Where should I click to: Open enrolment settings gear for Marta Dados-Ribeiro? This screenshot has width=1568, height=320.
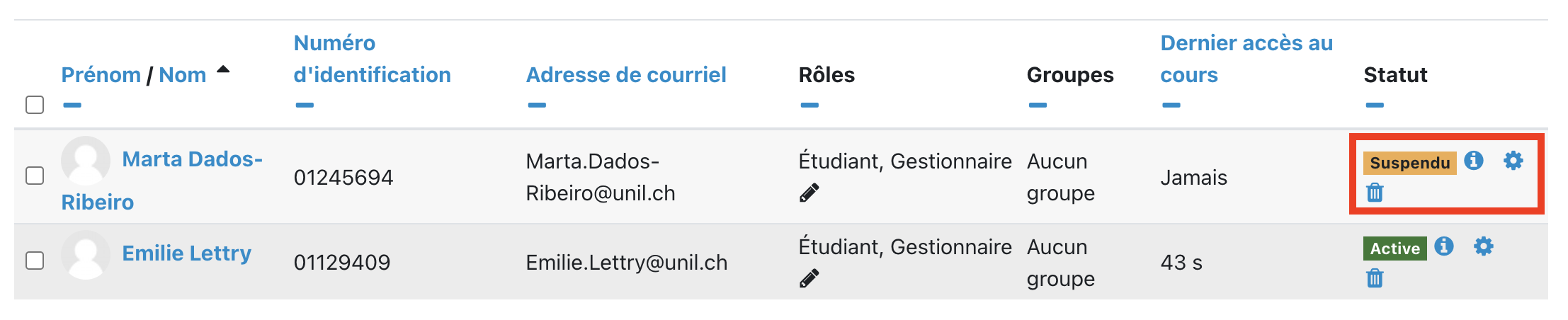tap(1513, 161)
